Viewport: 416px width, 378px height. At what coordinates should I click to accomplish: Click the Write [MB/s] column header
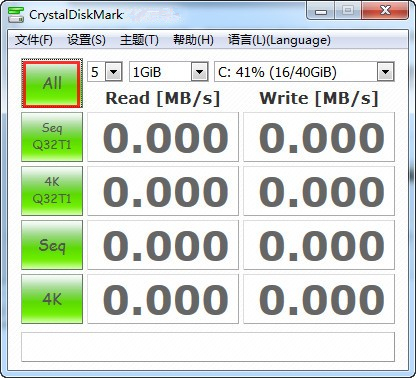[x=319, y=98]
